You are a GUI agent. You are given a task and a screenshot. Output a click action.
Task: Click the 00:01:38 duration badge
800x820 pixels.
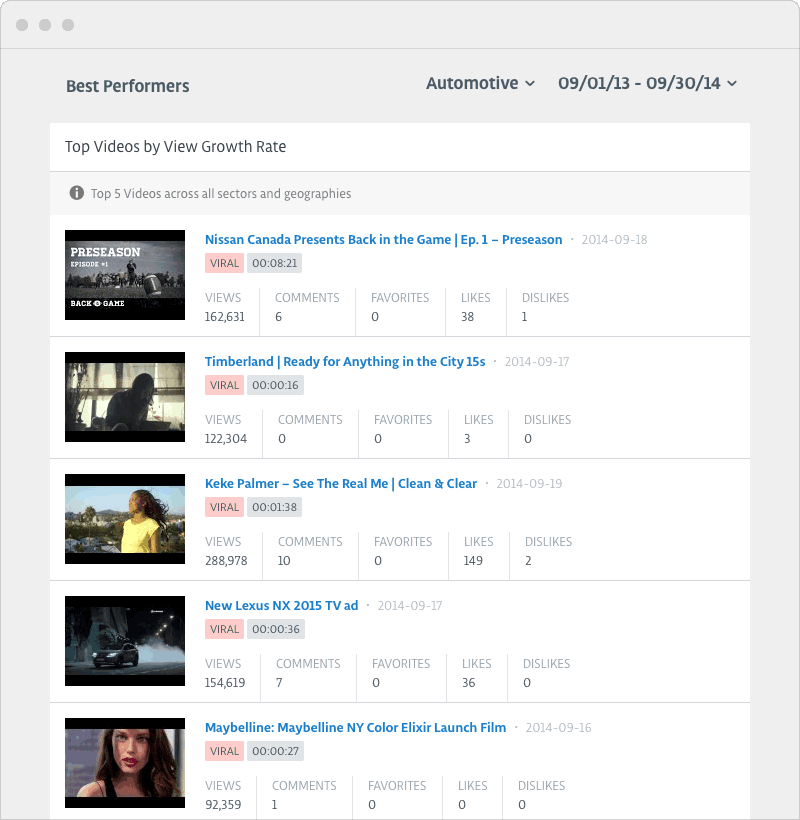(x=274, y=507)
